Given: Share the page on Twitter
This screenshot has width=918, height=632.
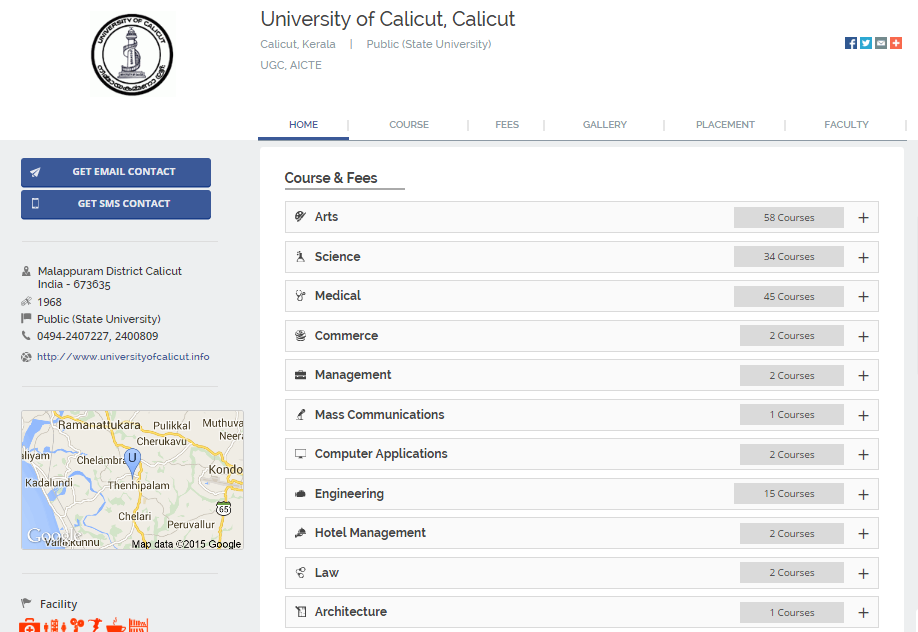Looking at the screenshot, I should pos(866,43).
